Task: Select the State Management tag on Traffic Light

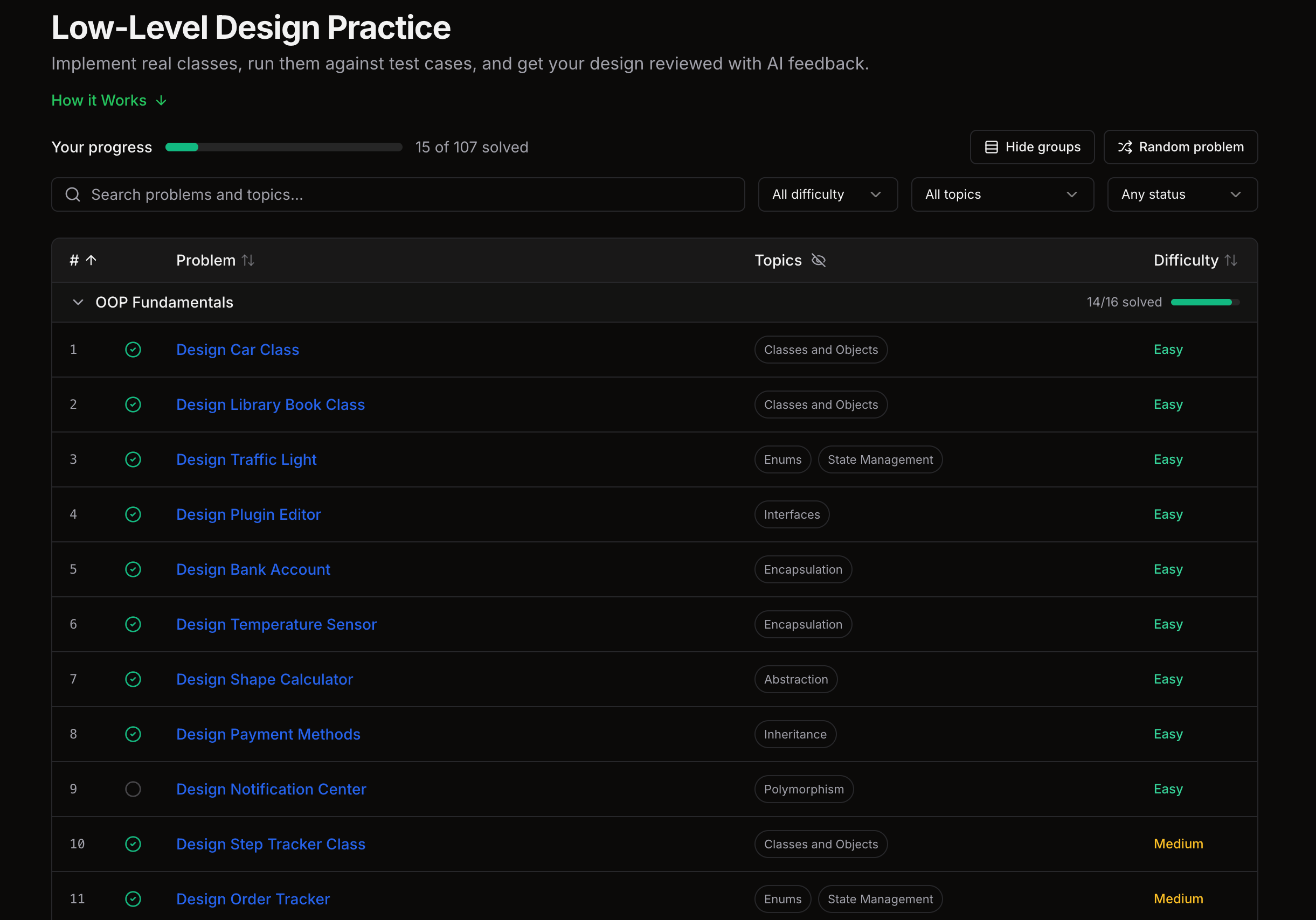Action: pyautogui.click(x=880, y=459)
